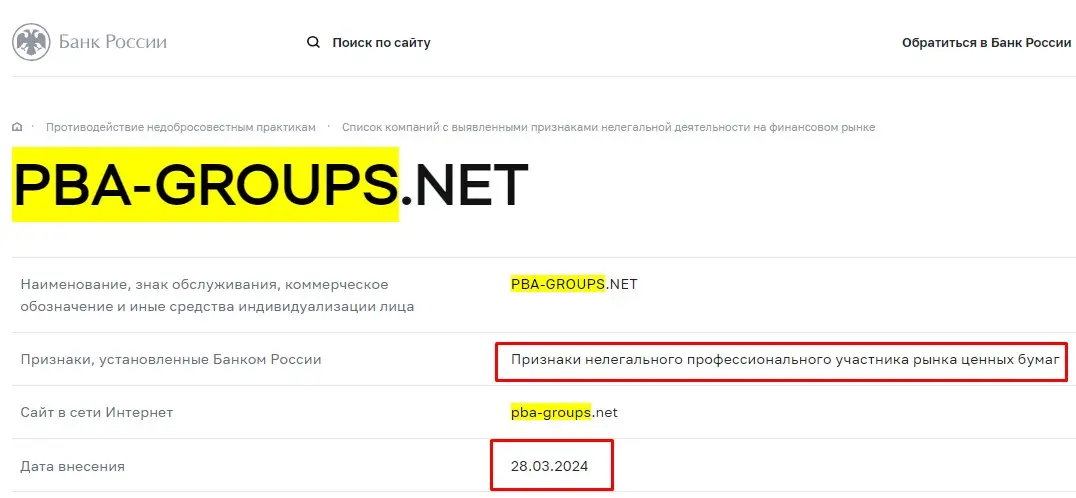The height and width of the screenshot is (498, 1076).
Task: Click the Дата внесения row label
Action: 73,466
